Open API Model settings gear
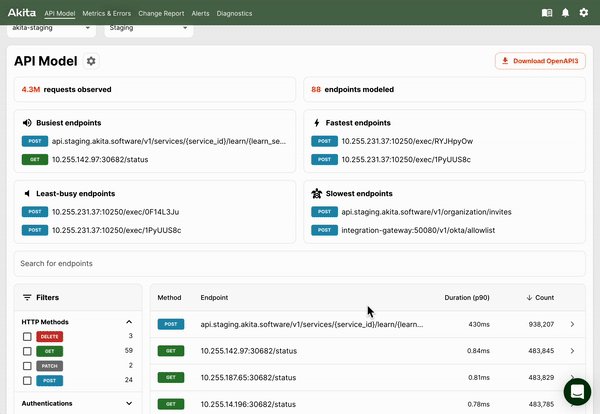The width and height of the screenshot is (600, 414). [x=91, y=61]
